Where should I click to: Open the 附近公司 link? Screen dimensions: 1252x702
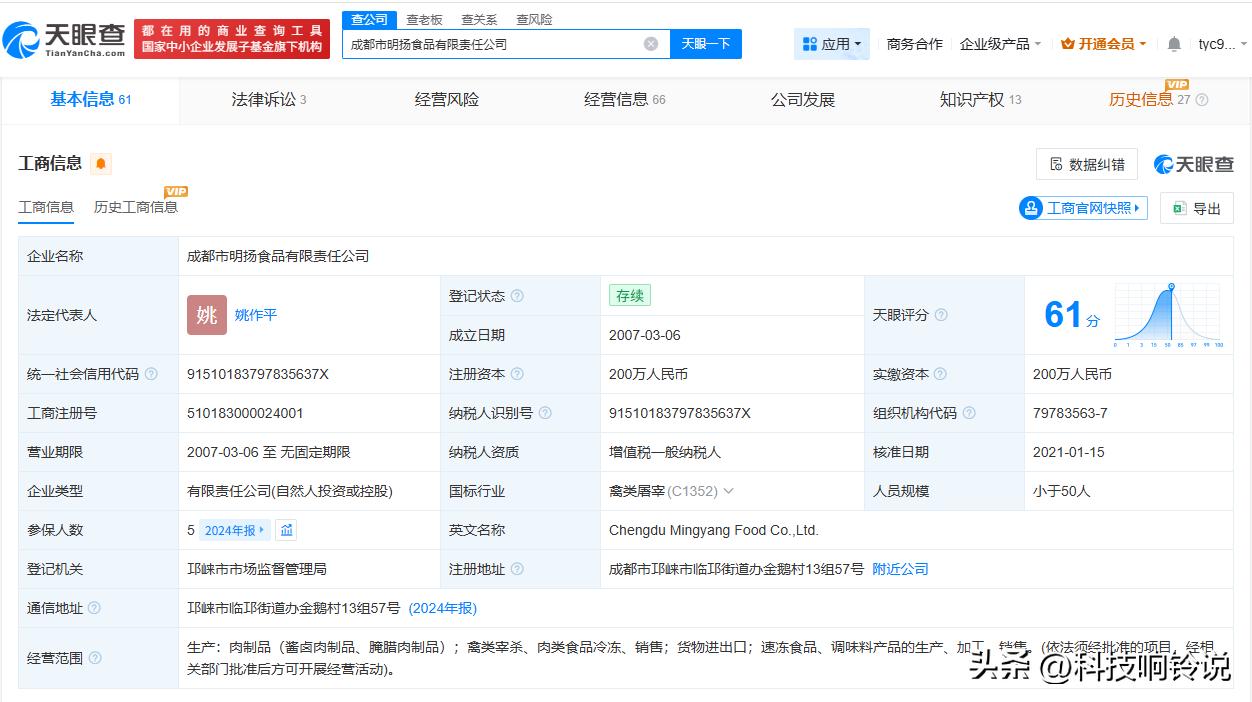tap(899, 568)
